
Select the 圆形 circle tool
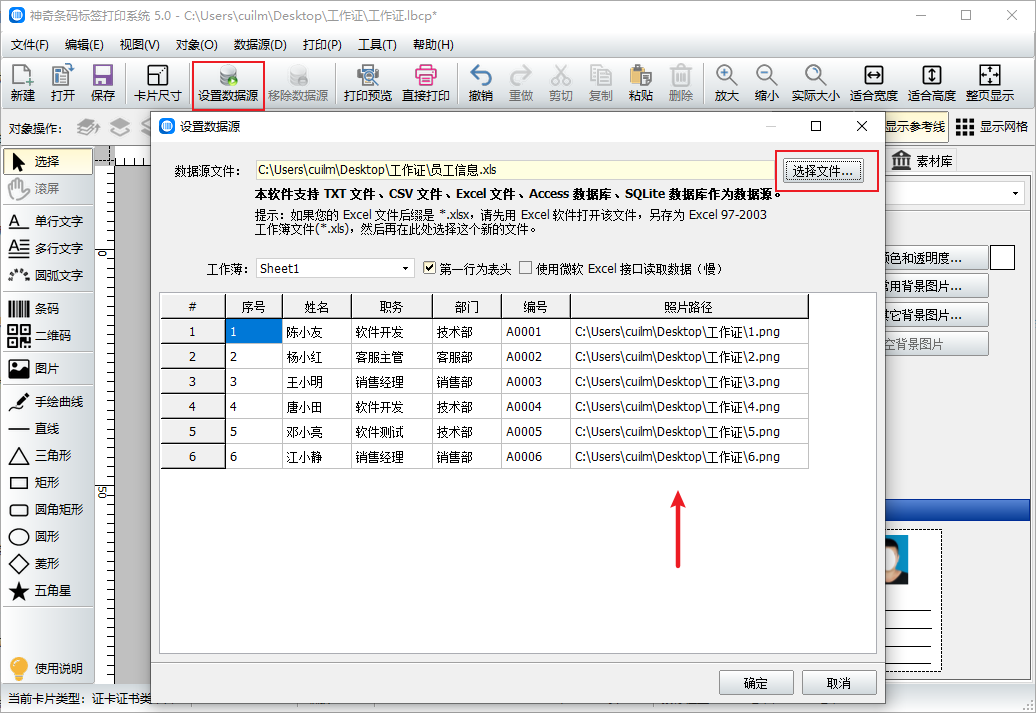pos(48,537)
